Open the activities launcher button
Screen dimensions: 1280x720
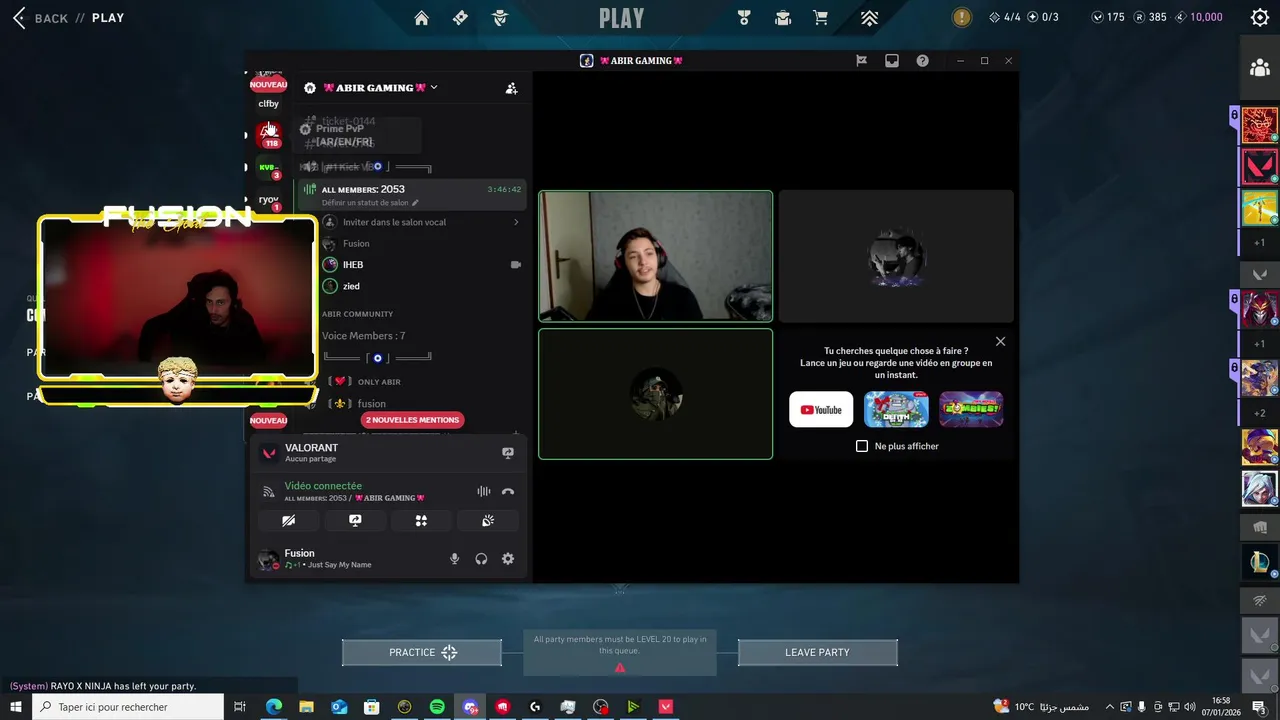(x=421, y=521)
